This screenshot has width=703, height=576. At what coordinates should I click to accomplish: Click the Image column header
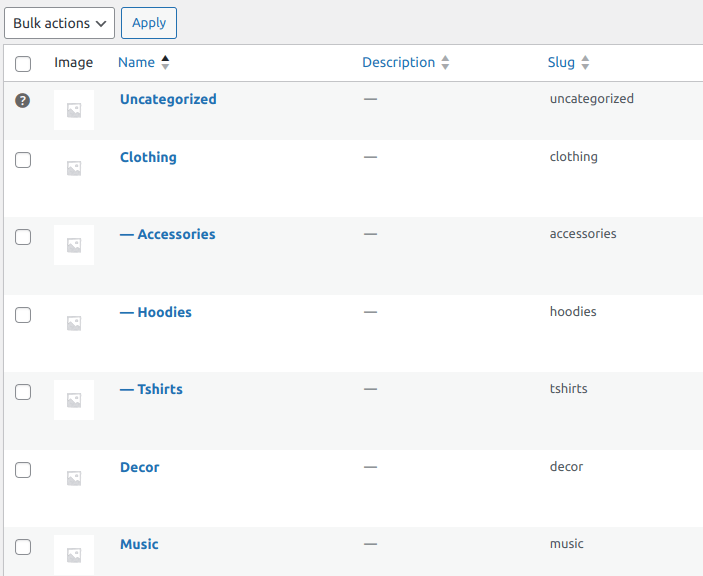[74, 62]
